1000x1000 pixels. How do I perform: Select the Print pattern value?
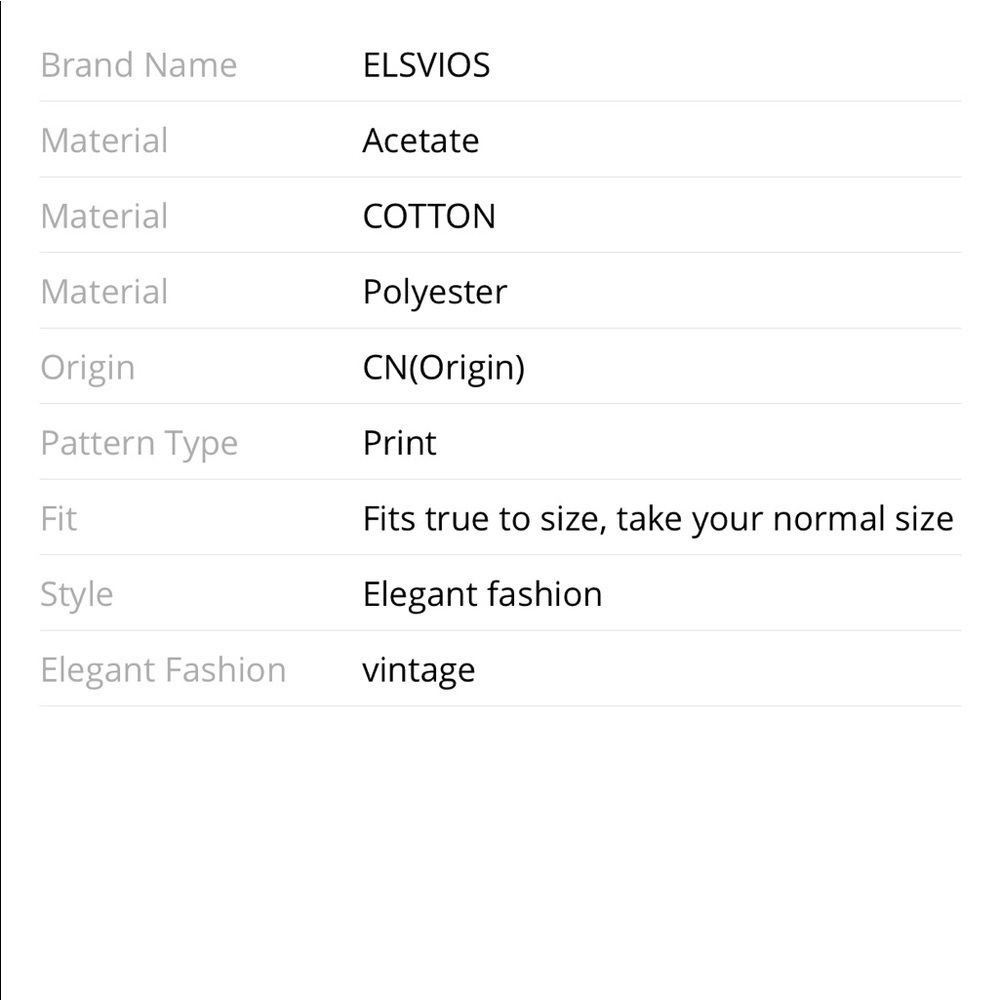pos(399,443)
